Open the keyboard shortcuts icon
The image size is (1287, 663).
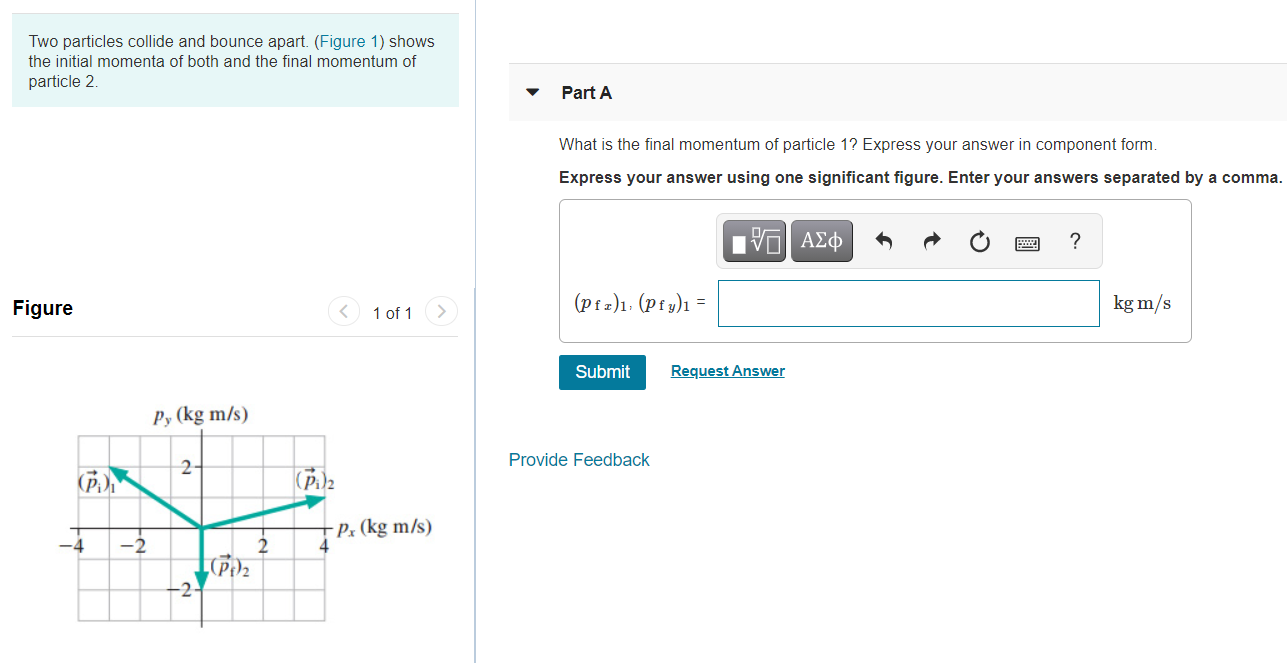point(1027,240)
